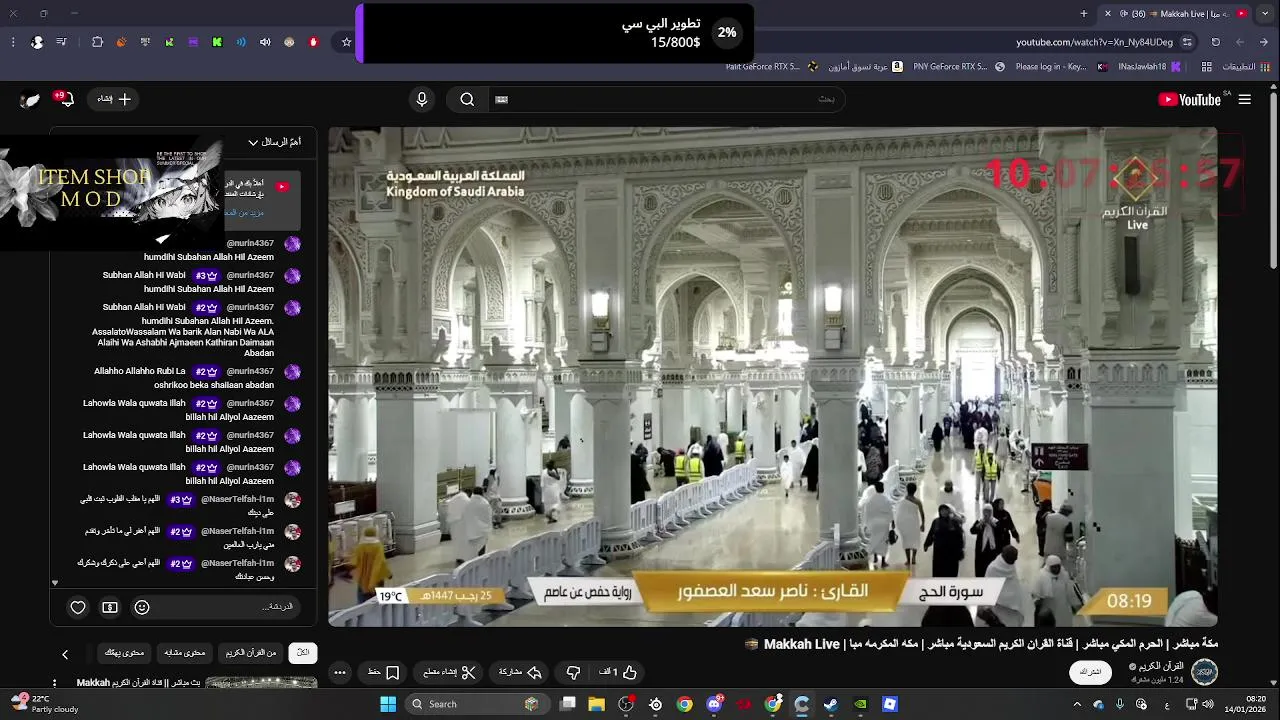This screenshot has height=720, width=1280.
Task: Open Discord from taskbar
Action: click(714, 704)
